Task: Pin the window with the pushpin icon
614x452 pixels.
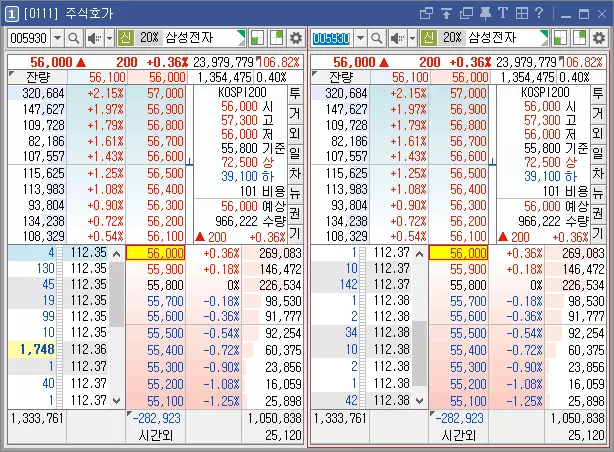Action: [x=486, y=14]
